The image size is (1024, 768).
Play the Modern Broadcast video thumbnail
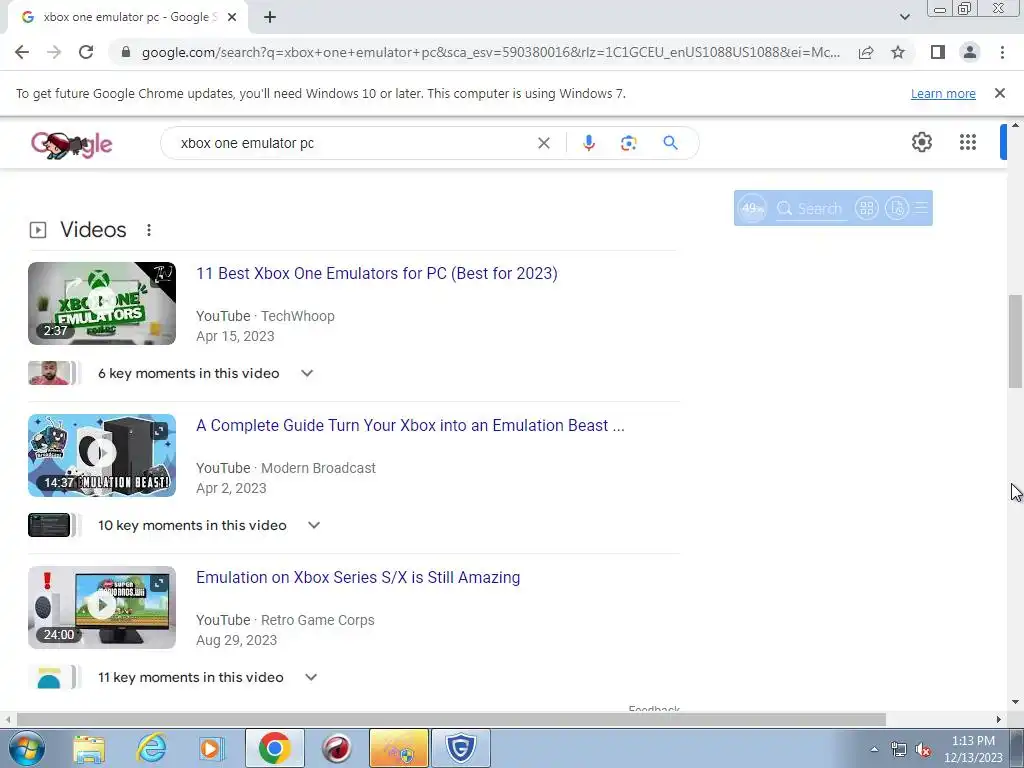pyautogui.click(x=102, y=455)
